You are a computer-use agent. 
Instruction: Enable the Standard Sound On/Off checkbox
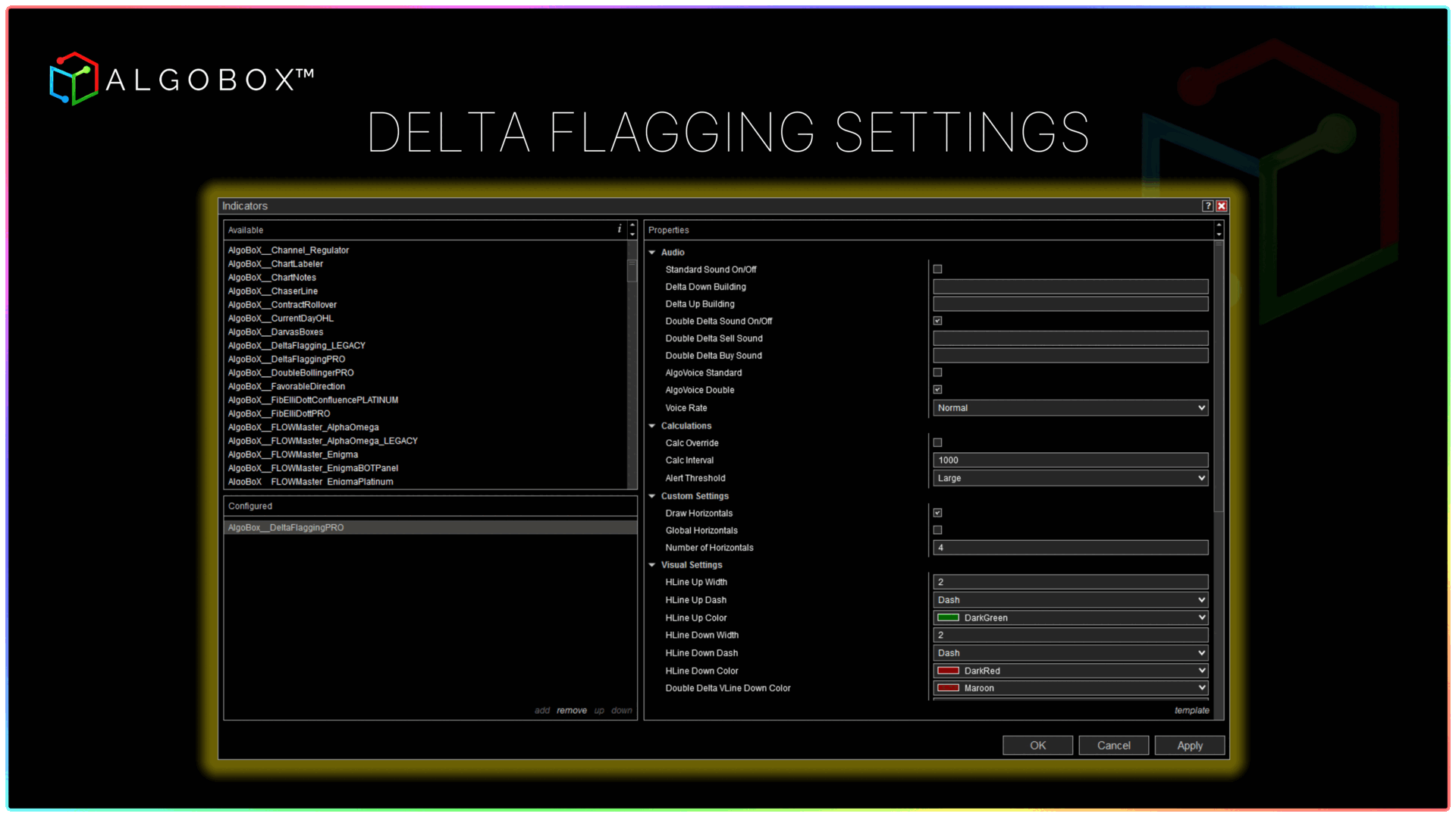[937, 269]
